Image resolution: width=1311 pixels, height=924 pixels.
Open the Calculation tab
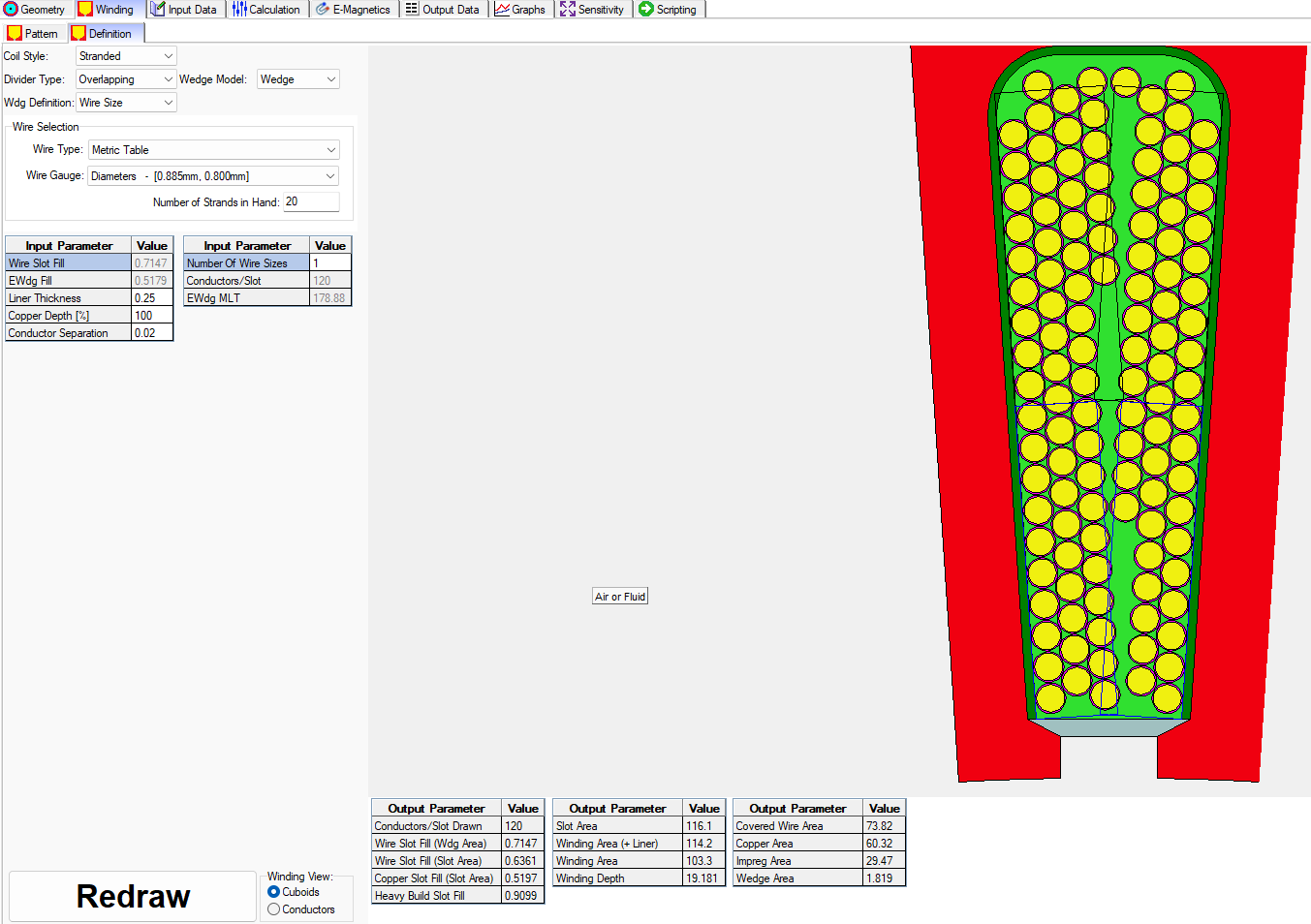tap(266, 10)
